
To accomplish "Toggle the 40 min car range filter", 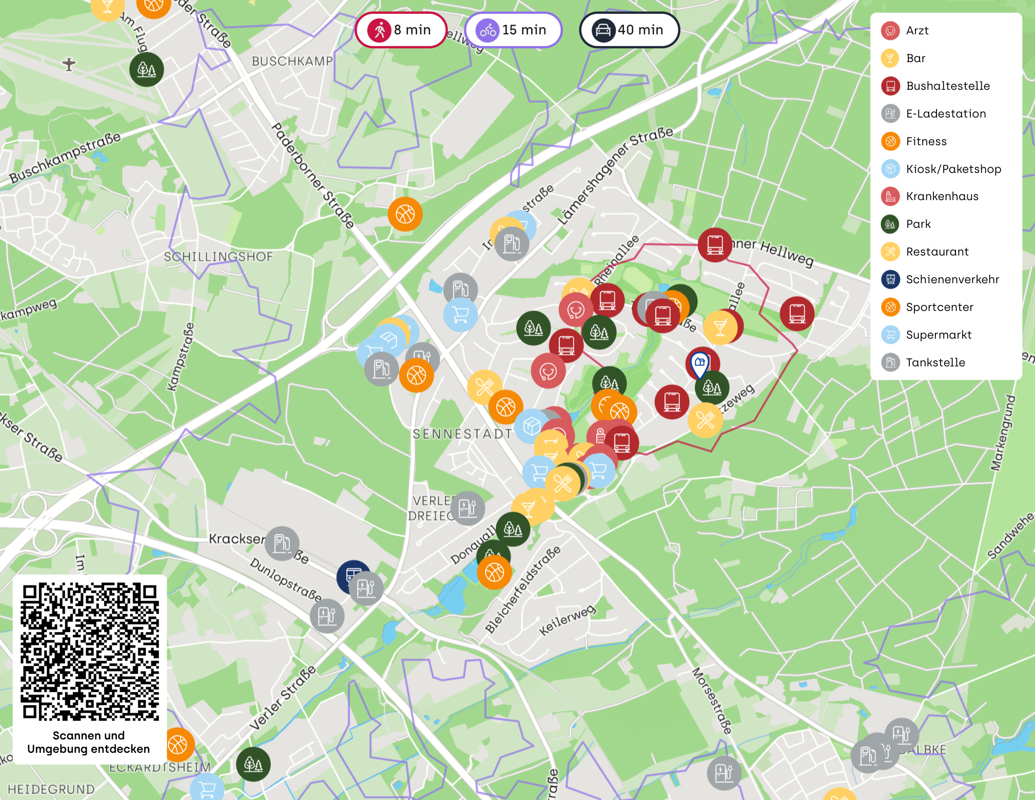I will [x=629, y=30].
